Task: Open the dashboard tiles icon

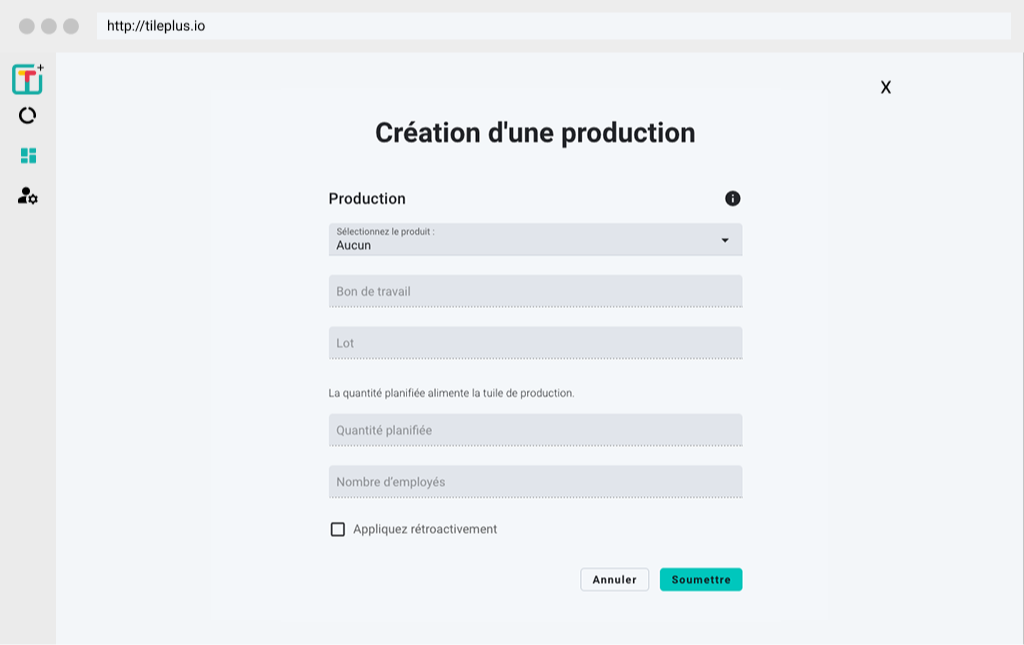Action: point(28,155)
